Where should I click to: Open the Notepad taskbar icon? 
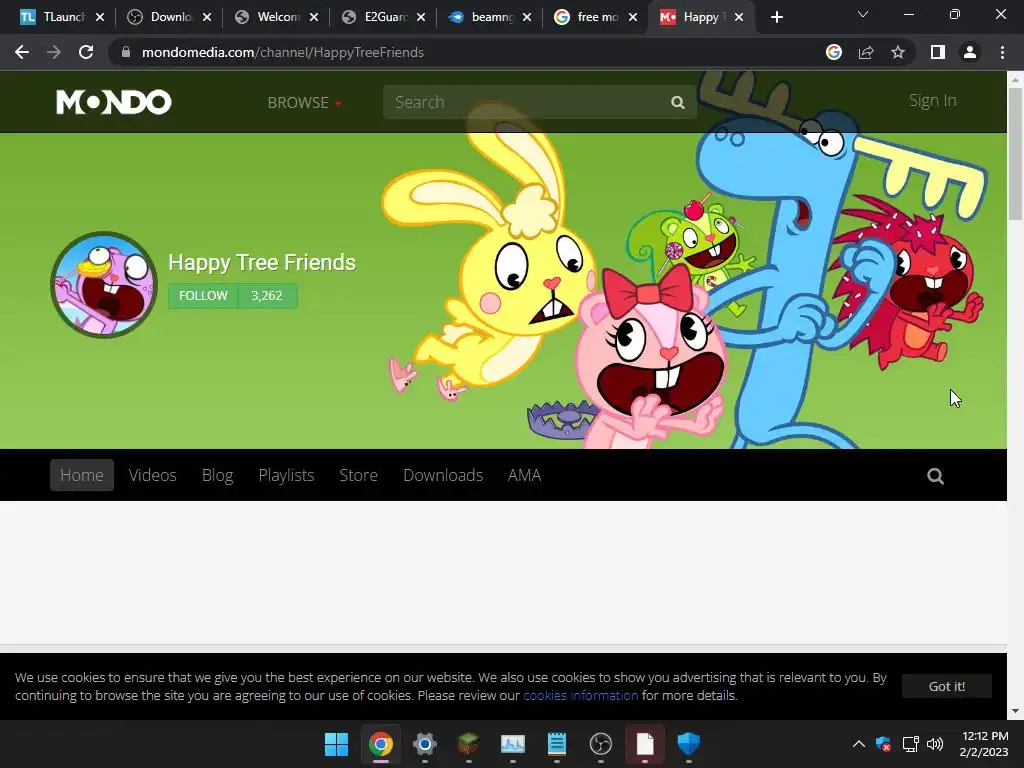pyautogui.click(x=556, y=744)
